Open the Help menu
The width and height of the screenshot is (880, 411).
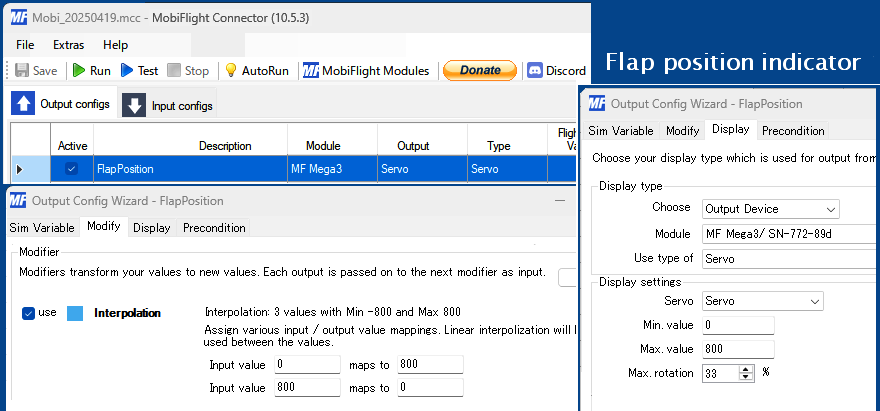(x=115, y=45)
